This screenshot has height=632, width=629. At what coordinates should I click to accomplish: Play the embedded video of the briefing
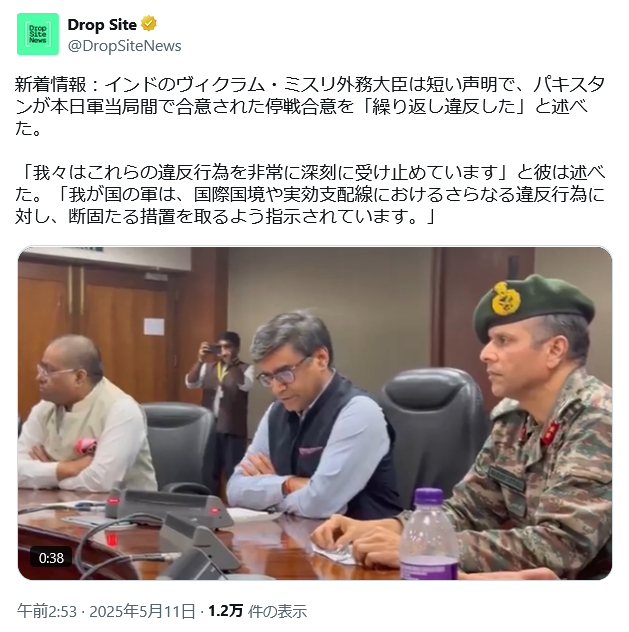click(315, 413)
